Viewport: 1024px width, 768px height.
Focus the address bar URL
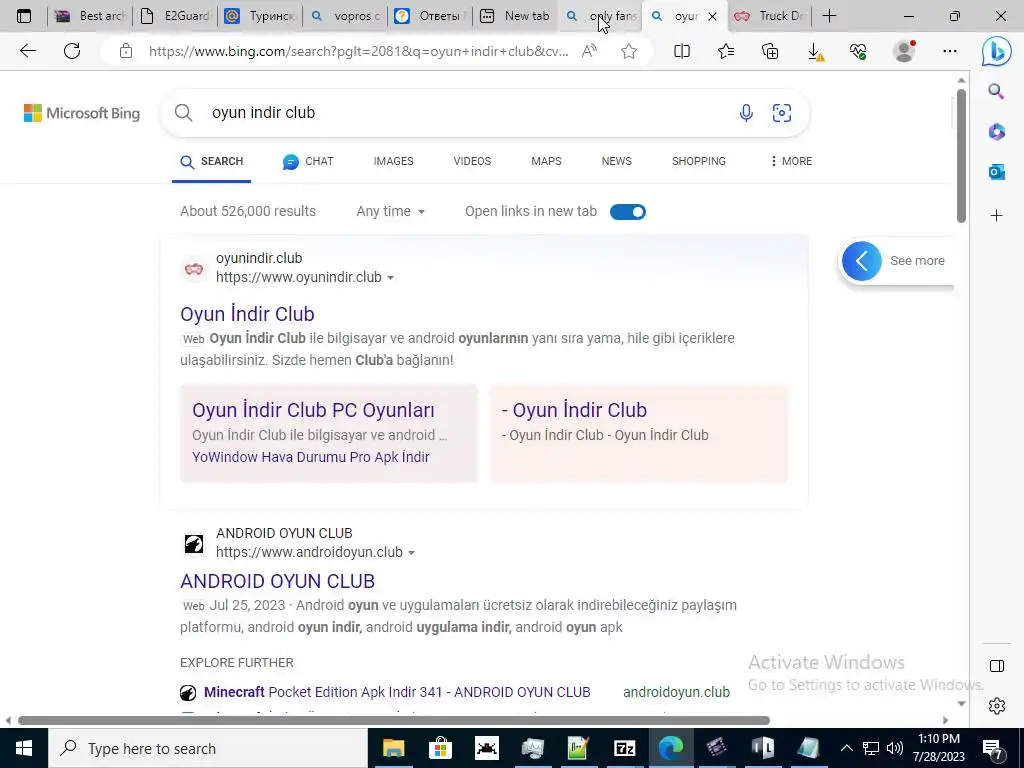359,52
